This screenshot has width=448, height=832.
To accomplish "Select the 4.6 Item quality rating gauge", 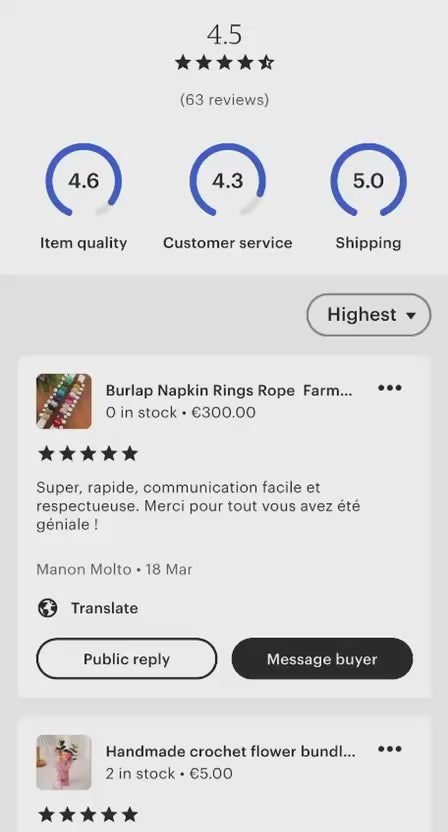I will point(83,180).
